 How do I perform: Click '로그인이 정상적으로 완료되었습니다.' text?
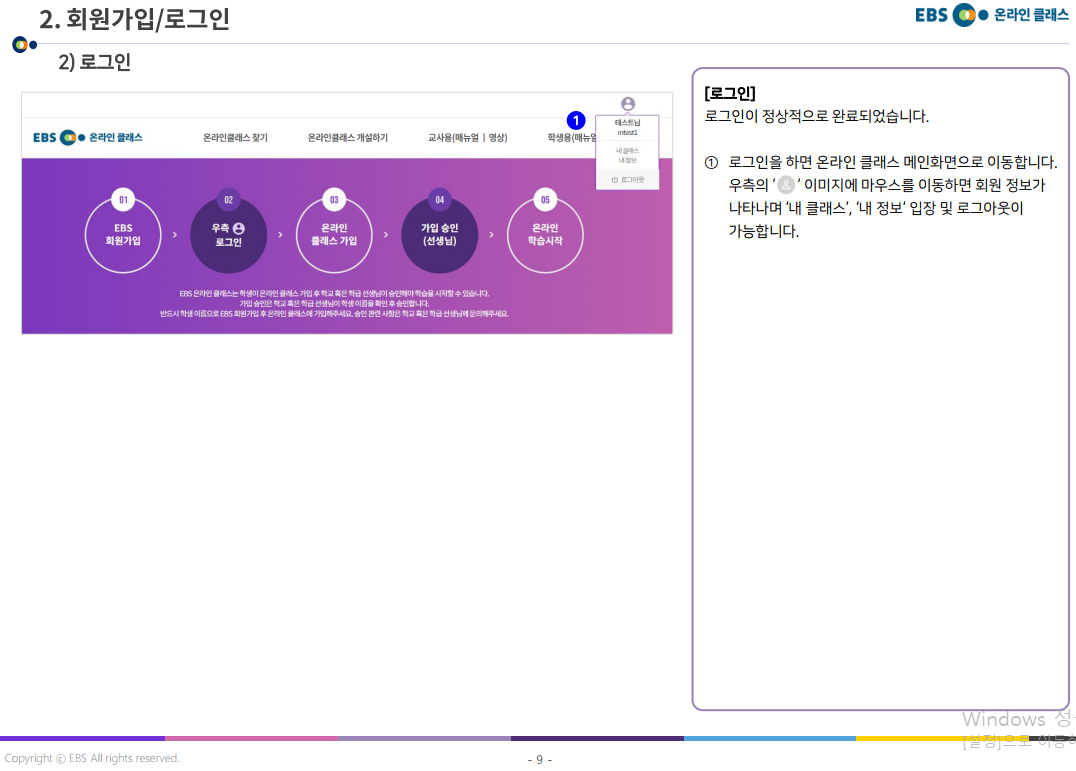[x=817, y=117]
